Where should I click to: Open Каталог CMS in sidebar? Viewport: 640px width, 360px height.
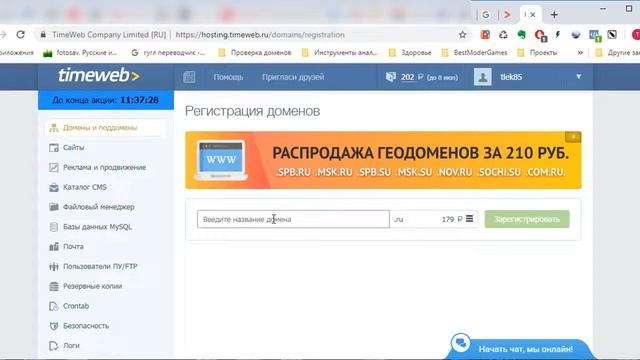pyautogui.click(x=84, y=187)
